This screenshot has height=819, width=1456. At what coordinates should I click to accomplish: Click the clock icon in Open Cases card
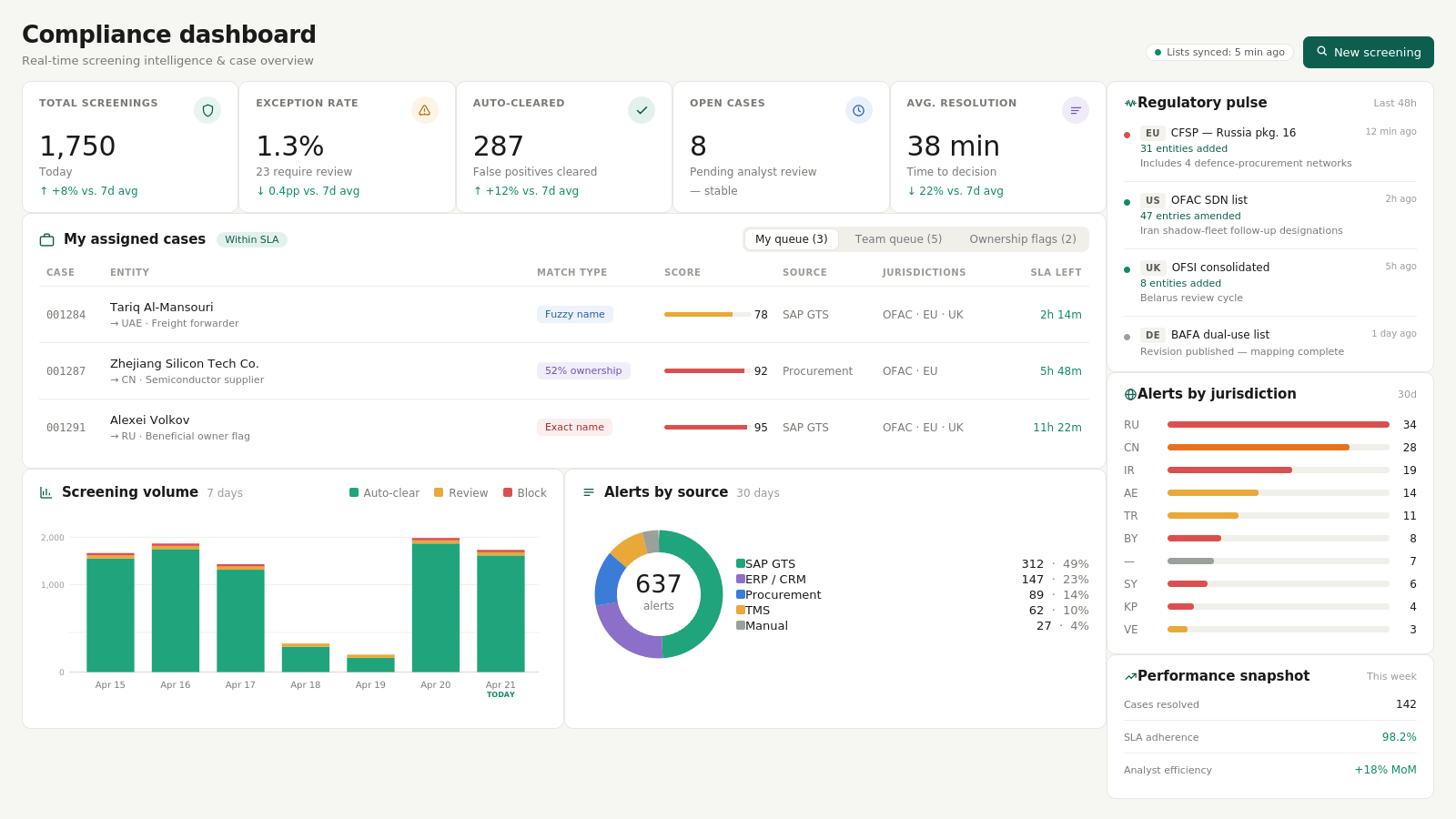[858, 110]
